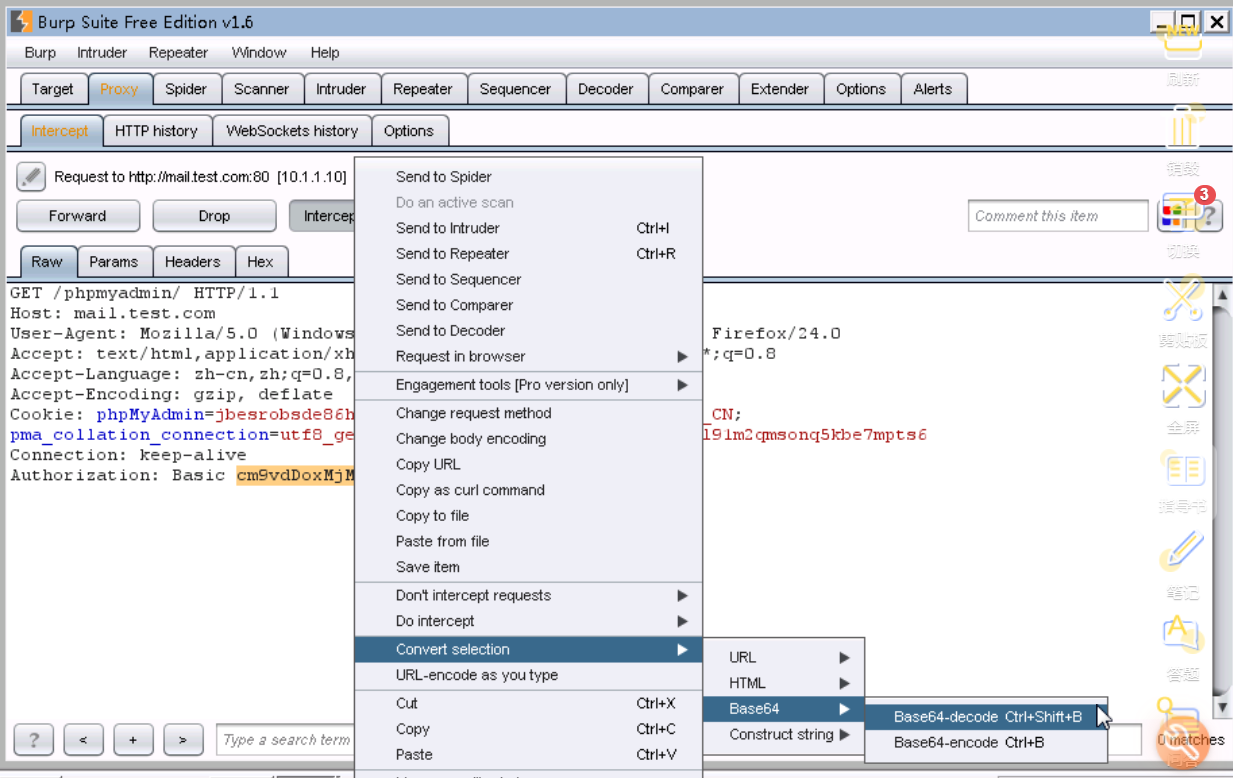Select Send to Sequencer

(529, 279)
